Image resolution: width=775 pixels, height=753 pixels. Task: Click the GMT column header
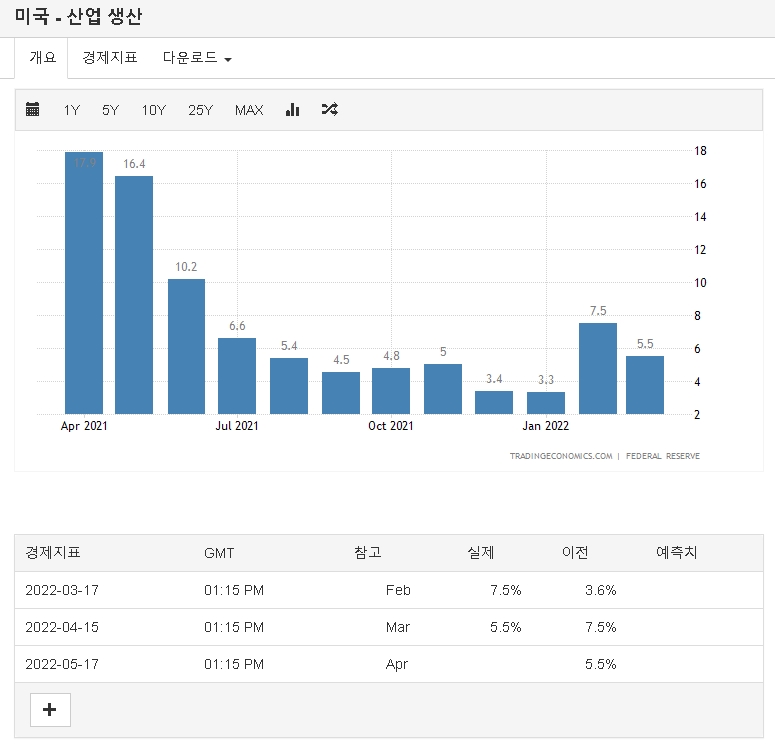point(219,553)
